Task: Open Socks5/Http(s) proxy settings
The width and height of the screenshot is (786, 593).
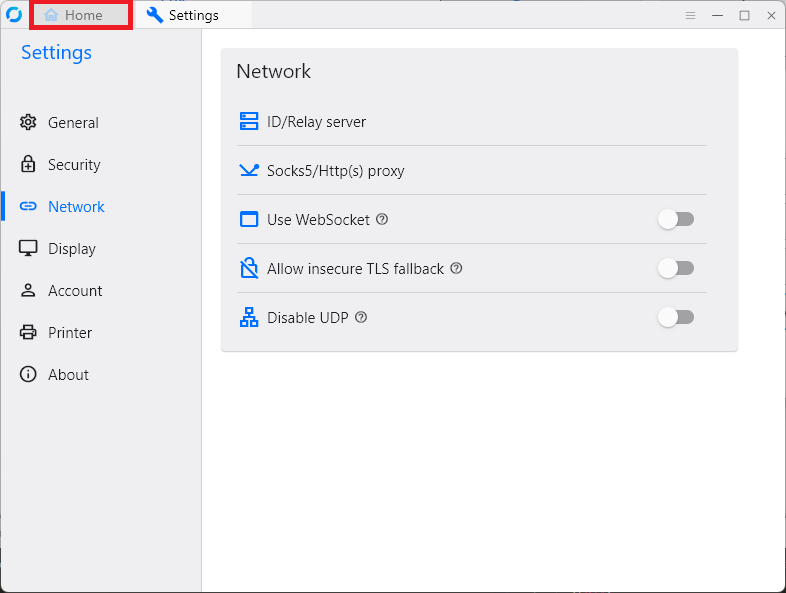Action: pos(335,171)
